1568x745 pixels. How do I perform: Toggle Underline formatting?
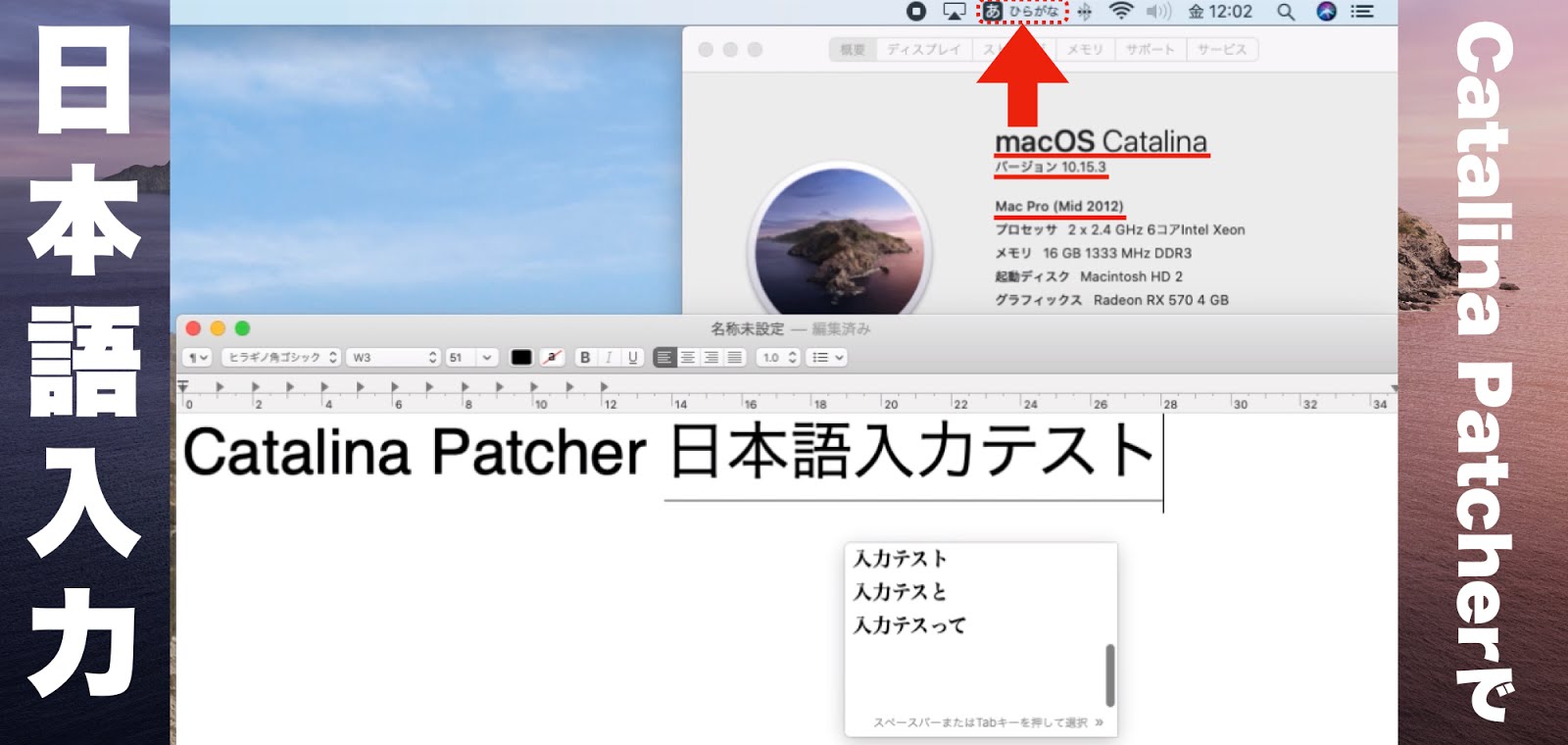[x=632, y=358]
